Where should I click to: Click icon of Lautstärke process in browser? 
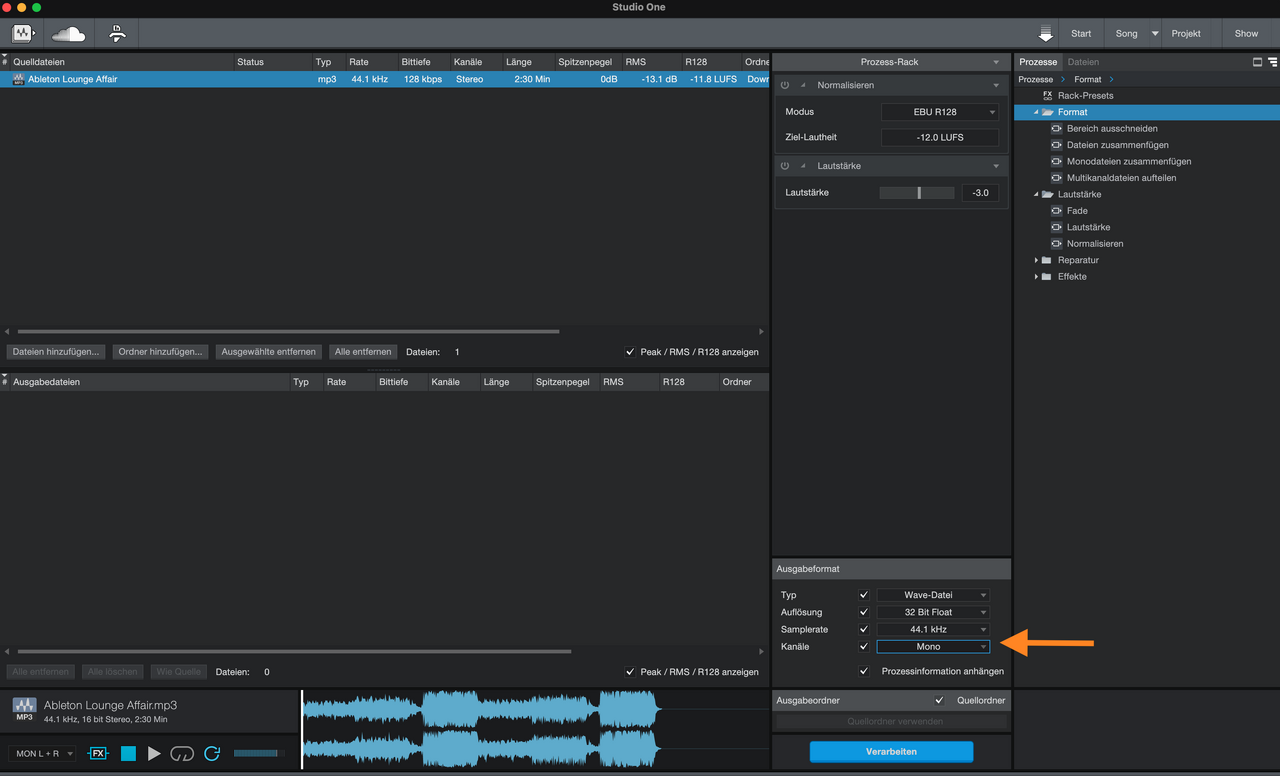pos(1056,228)
